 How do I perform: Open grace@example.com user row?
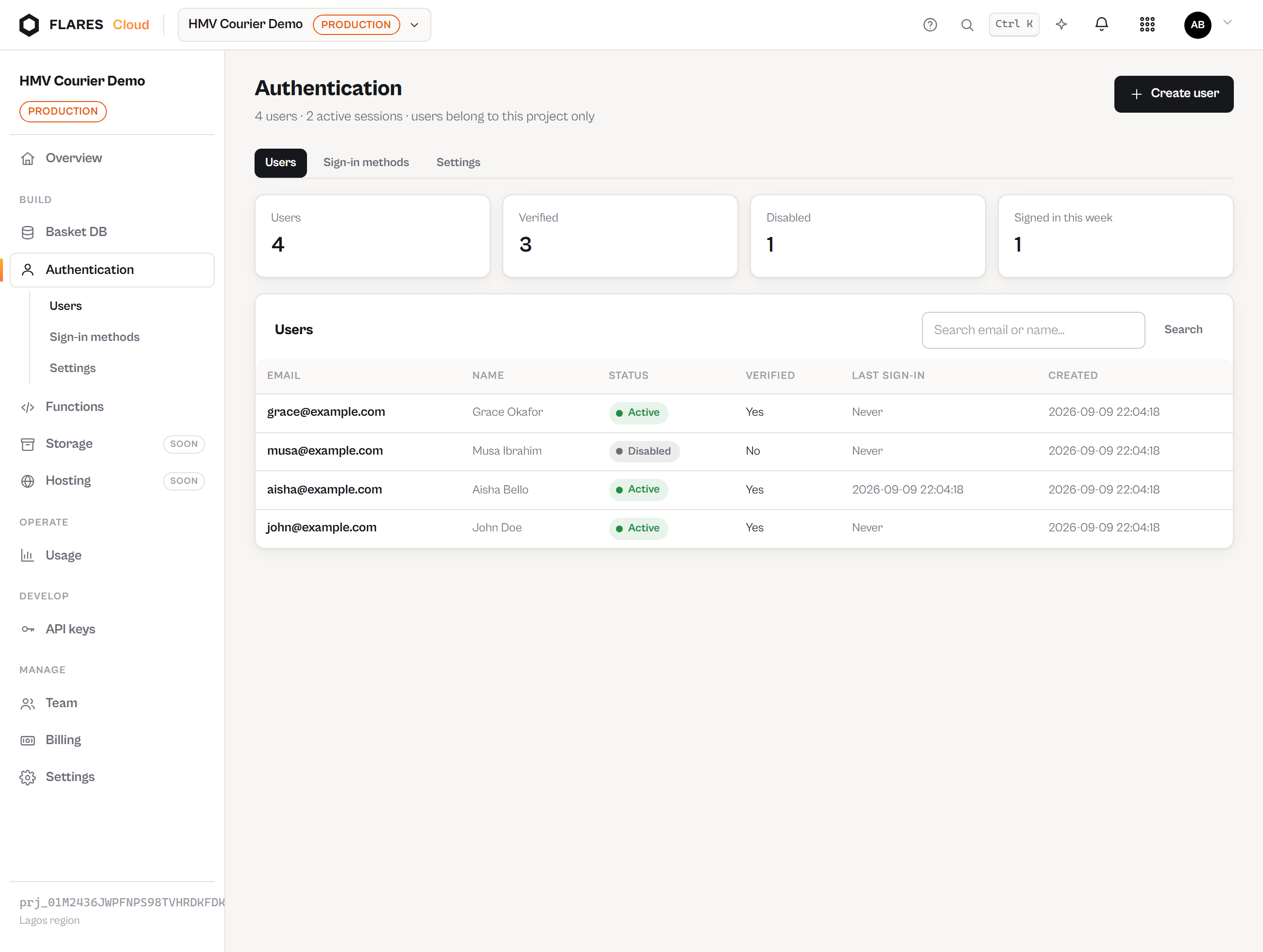coord(743,413)
